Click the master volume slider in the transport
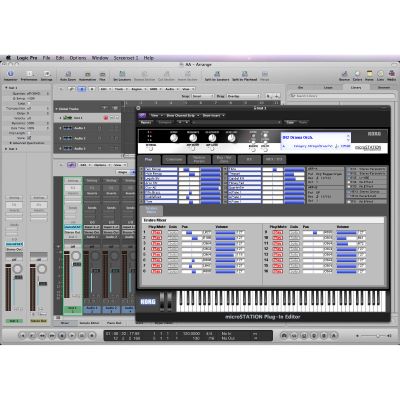Image resolution: width=400 pixels, height=400 pixels. [x=373, y=336]
